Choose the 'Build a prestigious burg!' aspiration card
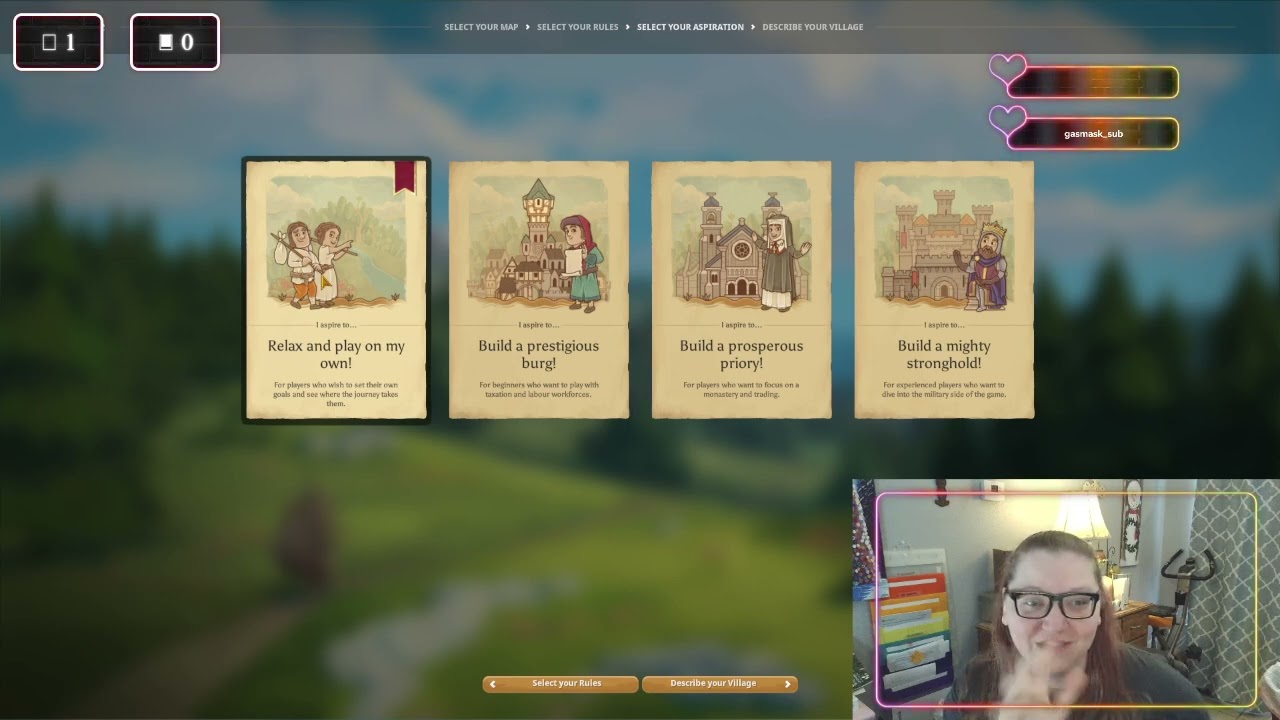Screen dimensions: 1280x720 [x=539, y=290]
